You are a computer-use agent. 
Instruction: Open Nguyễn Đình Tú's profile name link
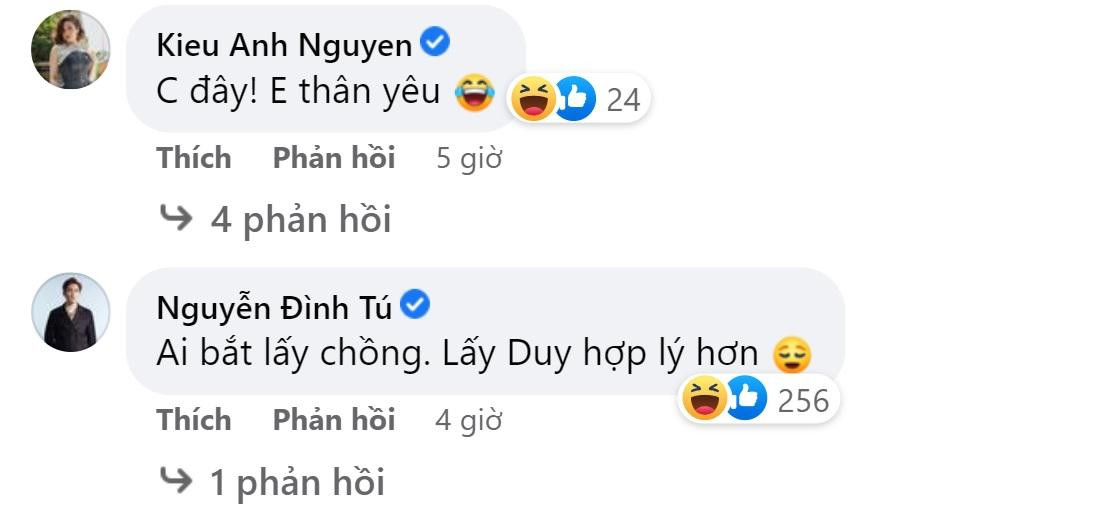click(x=274, y=308)
